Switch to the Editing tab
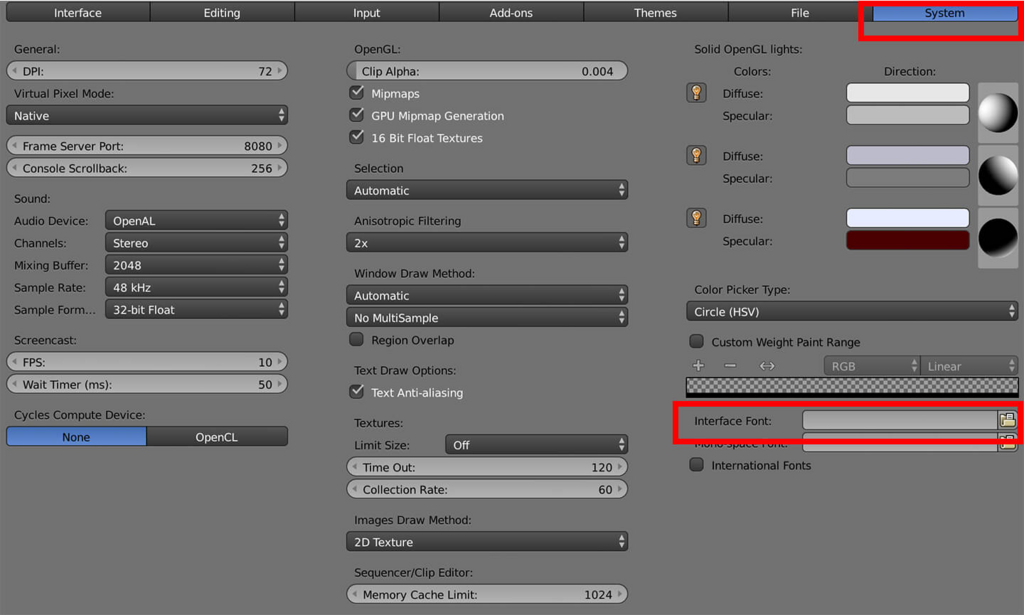Image resolution: width=1024 pixels, height=615 pixels. coord(222,12)
